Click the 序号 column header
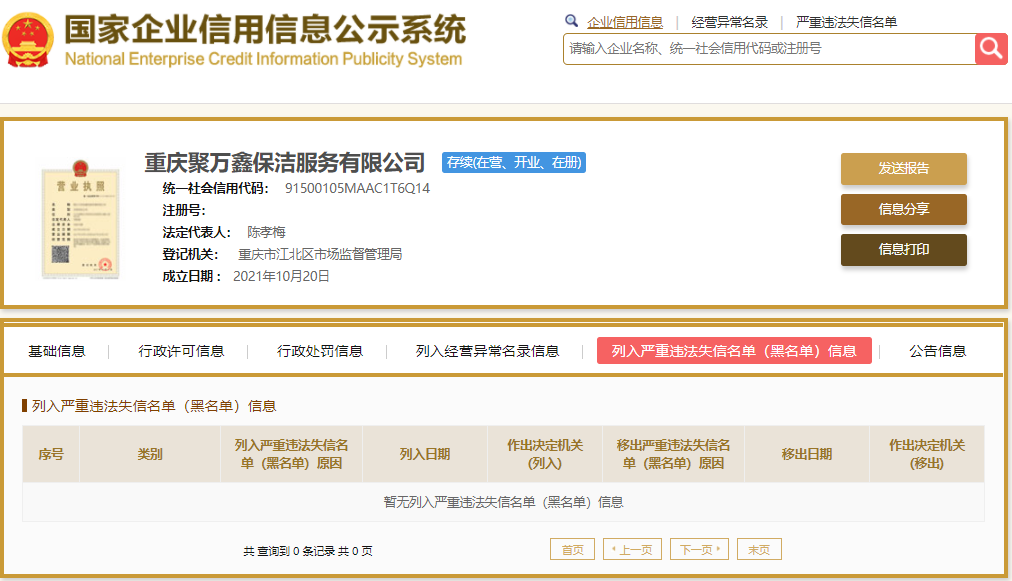Screen dimensions: 1012x581 51,454
